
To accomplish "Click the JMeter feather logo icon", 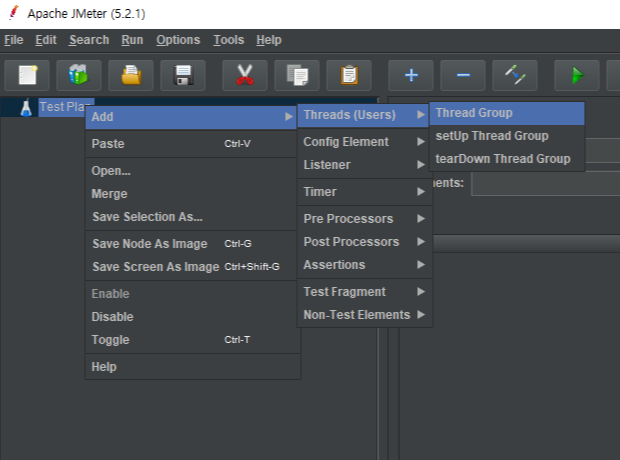I will click(13, 13).
